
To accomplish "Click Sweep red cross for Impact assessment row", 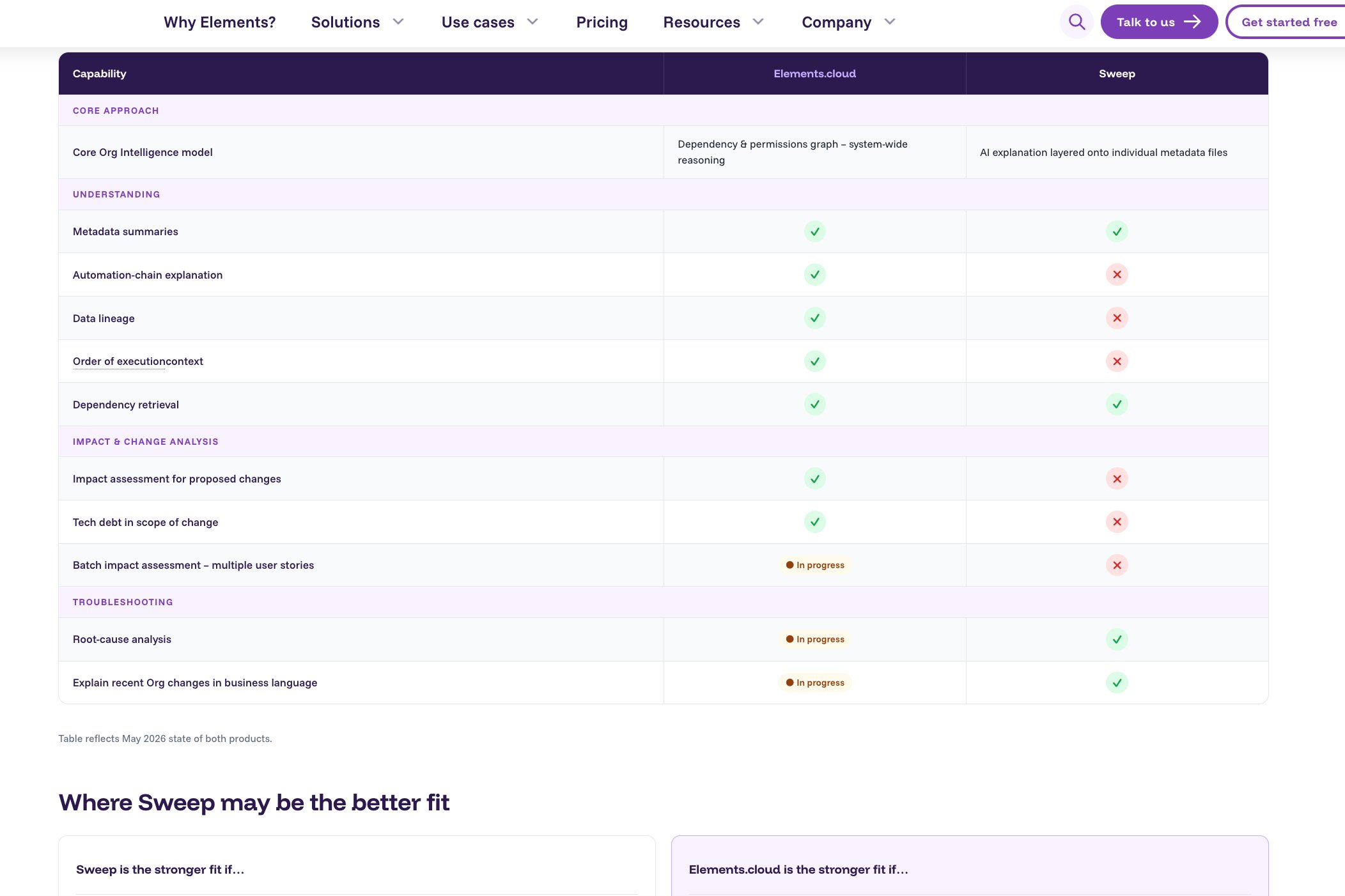I will click(x=1117, y=479).
